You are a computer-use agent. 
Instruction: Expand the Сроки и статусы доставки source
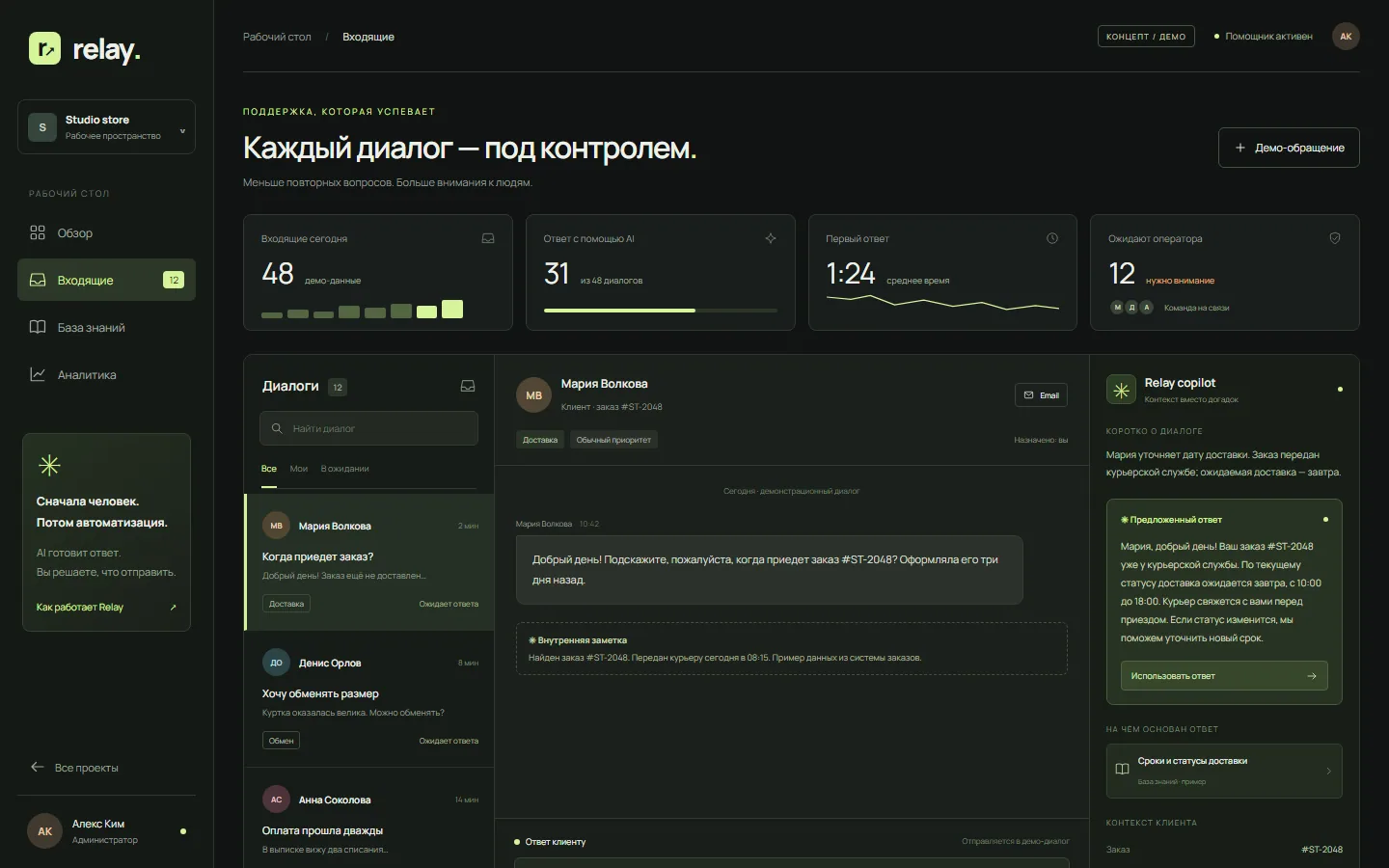[x=1224, y=771]
